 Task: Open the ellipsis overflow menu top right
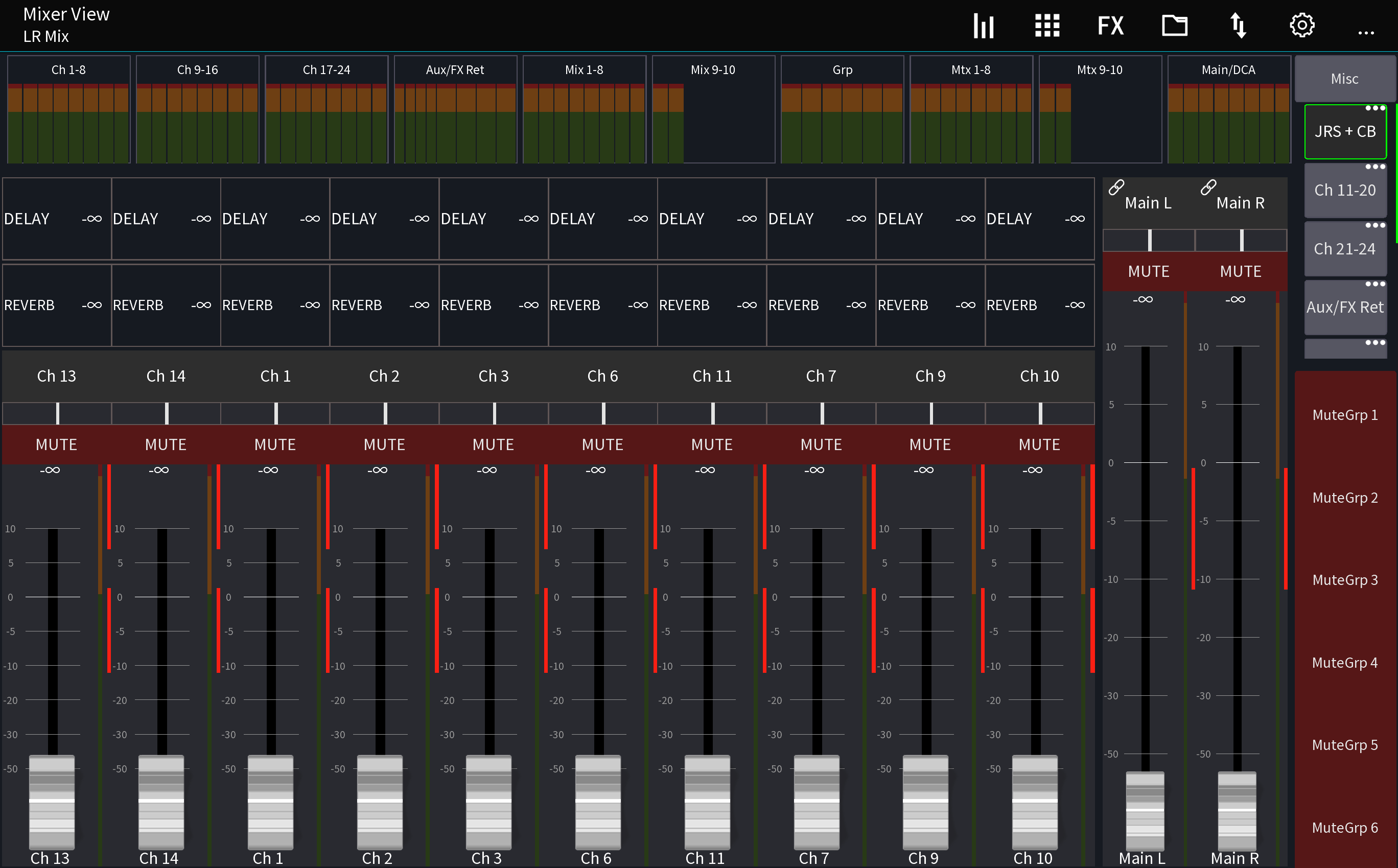[x=1366, y=33]
